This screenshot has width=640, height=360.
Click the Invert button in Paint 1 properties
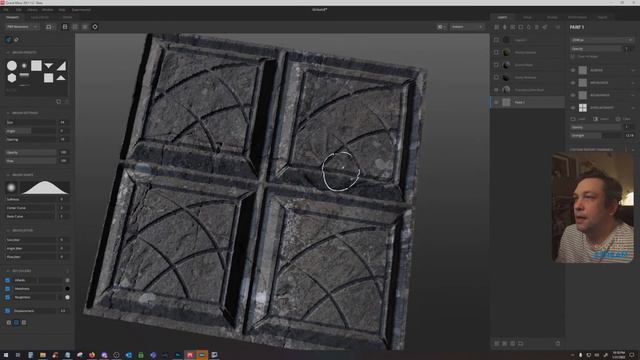[x=601, y=119]
